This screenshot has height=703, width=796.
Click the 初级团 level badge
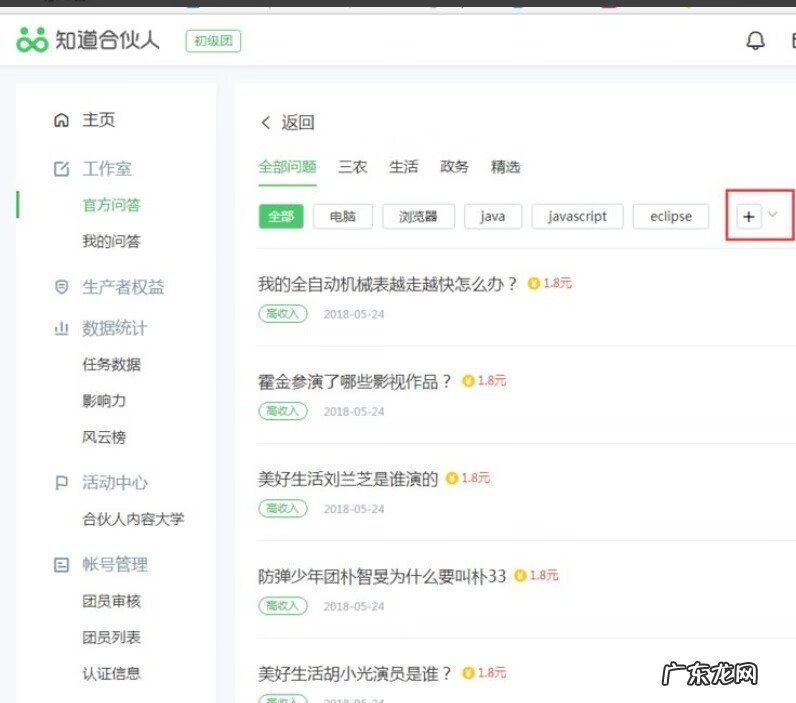pyautogui.click(x=213, y=41)
